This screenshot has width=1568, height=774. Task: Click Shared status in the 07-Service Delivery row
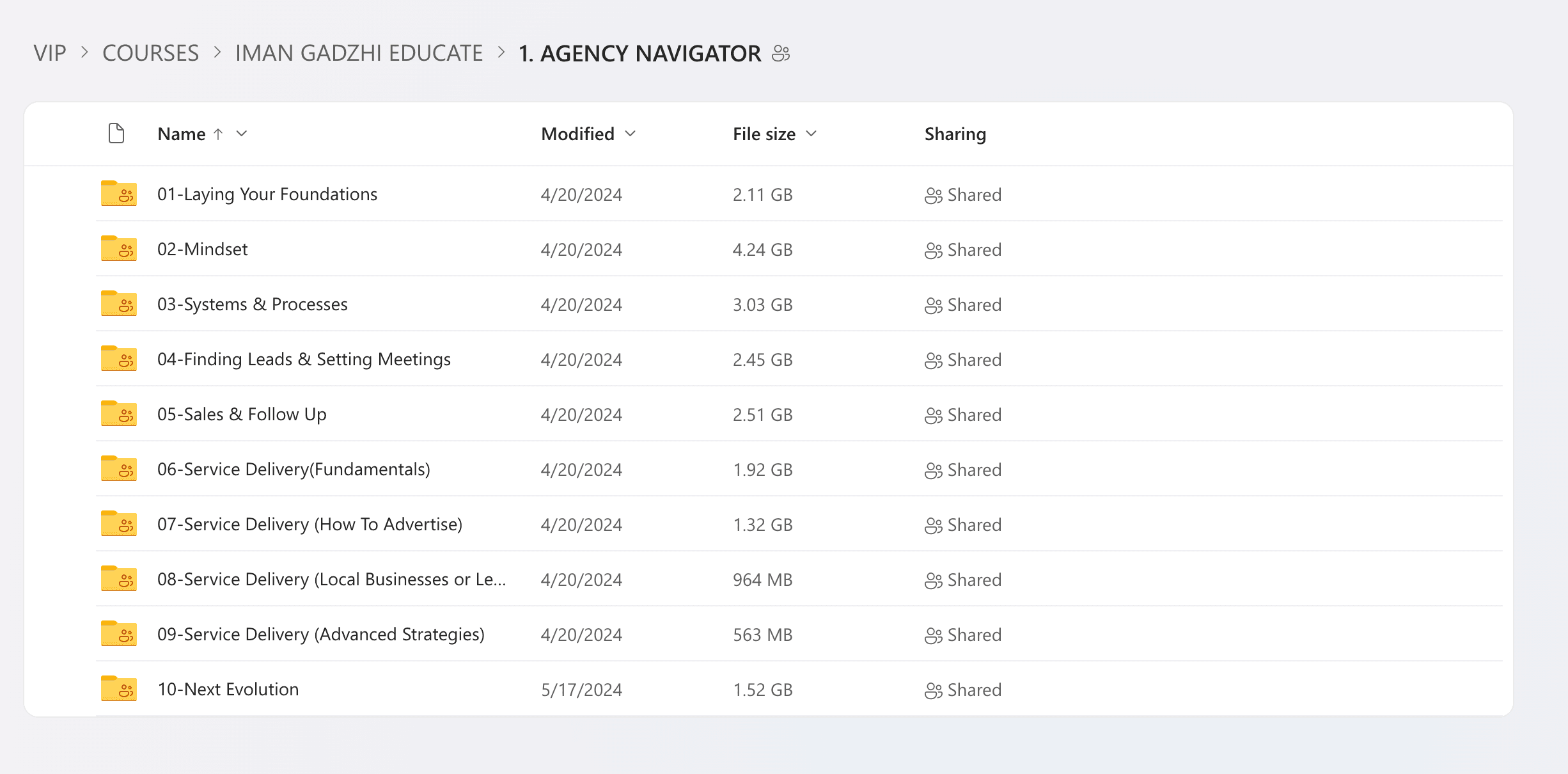point(963,525)
